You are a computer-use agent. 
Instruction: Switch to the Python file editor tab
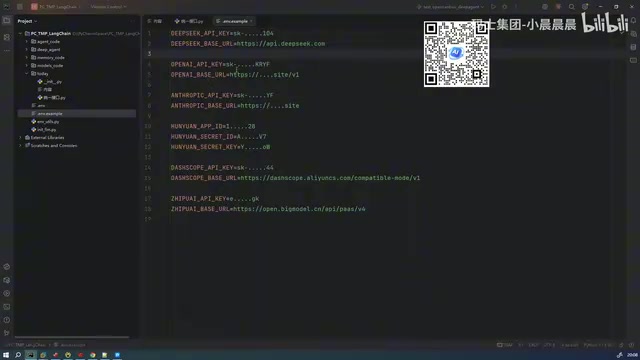(189, 21)
